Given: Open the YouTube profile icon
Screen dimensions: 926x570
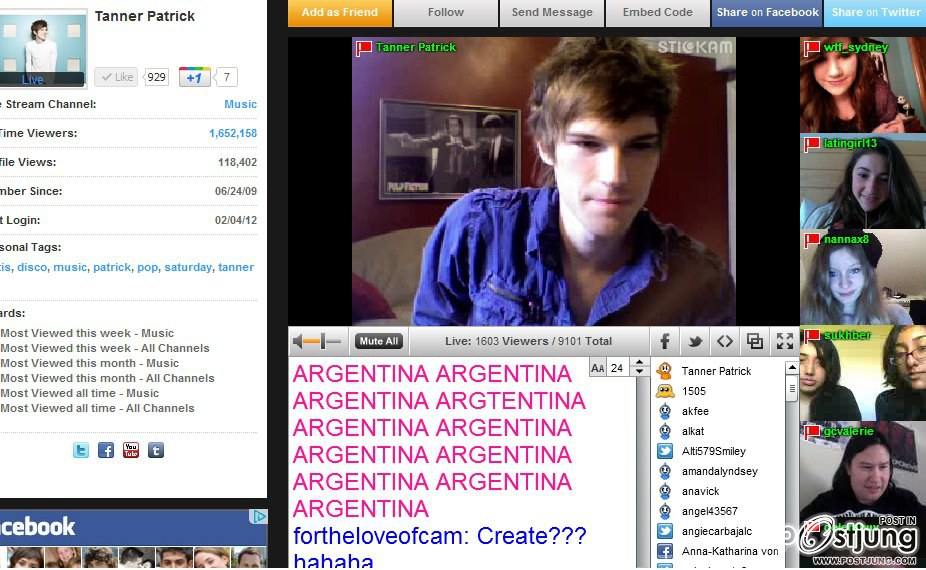Looking at the screenshot, I should 131,451.
